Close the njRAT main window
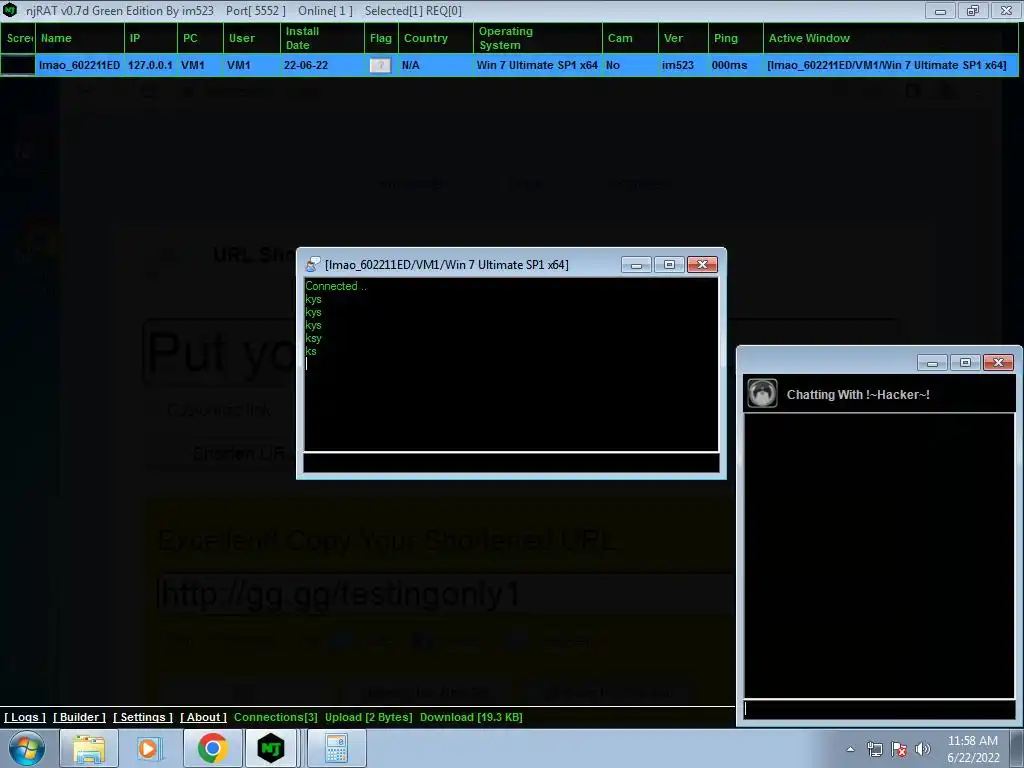Viewport: 1024px width, 768px height. point(1006,10)
